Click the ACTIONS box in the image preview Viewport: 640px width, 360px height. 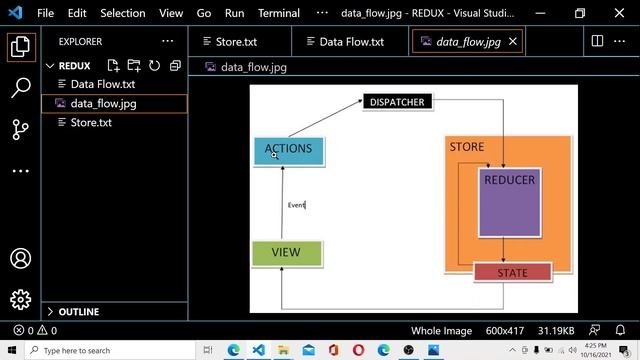tap(289, 151)
